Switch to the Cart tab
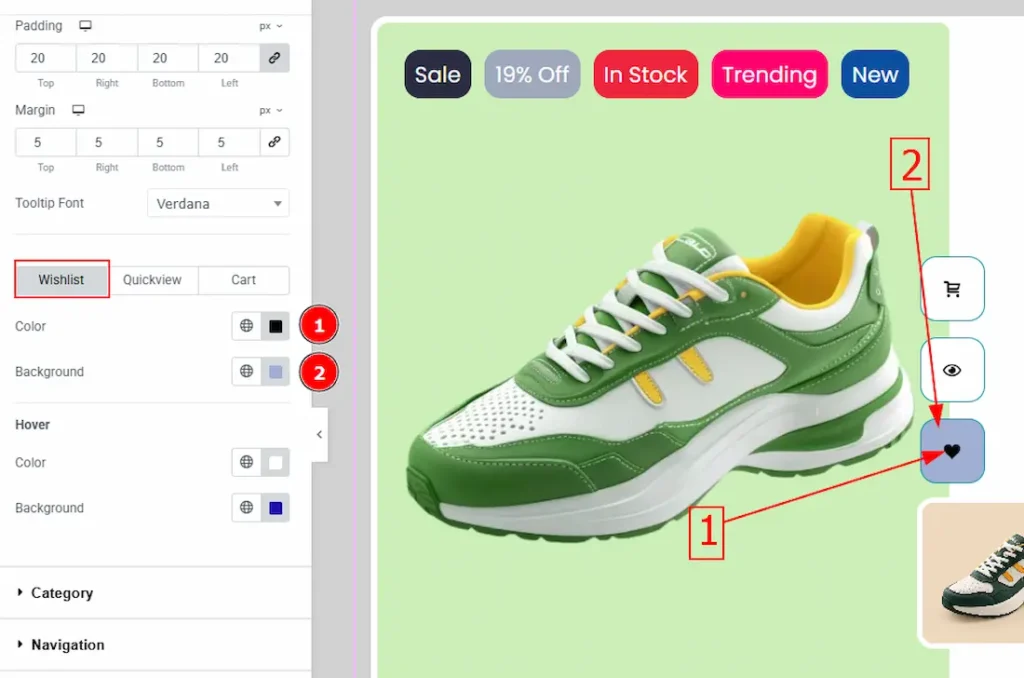This screenshot has width=1024, height=678. point(244,280)
